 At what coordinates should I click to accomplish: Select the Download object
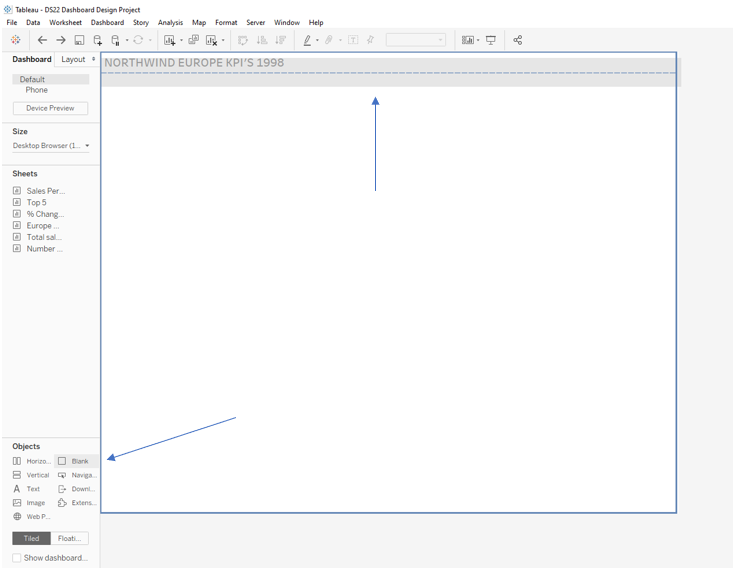click(x=77, y=489)
